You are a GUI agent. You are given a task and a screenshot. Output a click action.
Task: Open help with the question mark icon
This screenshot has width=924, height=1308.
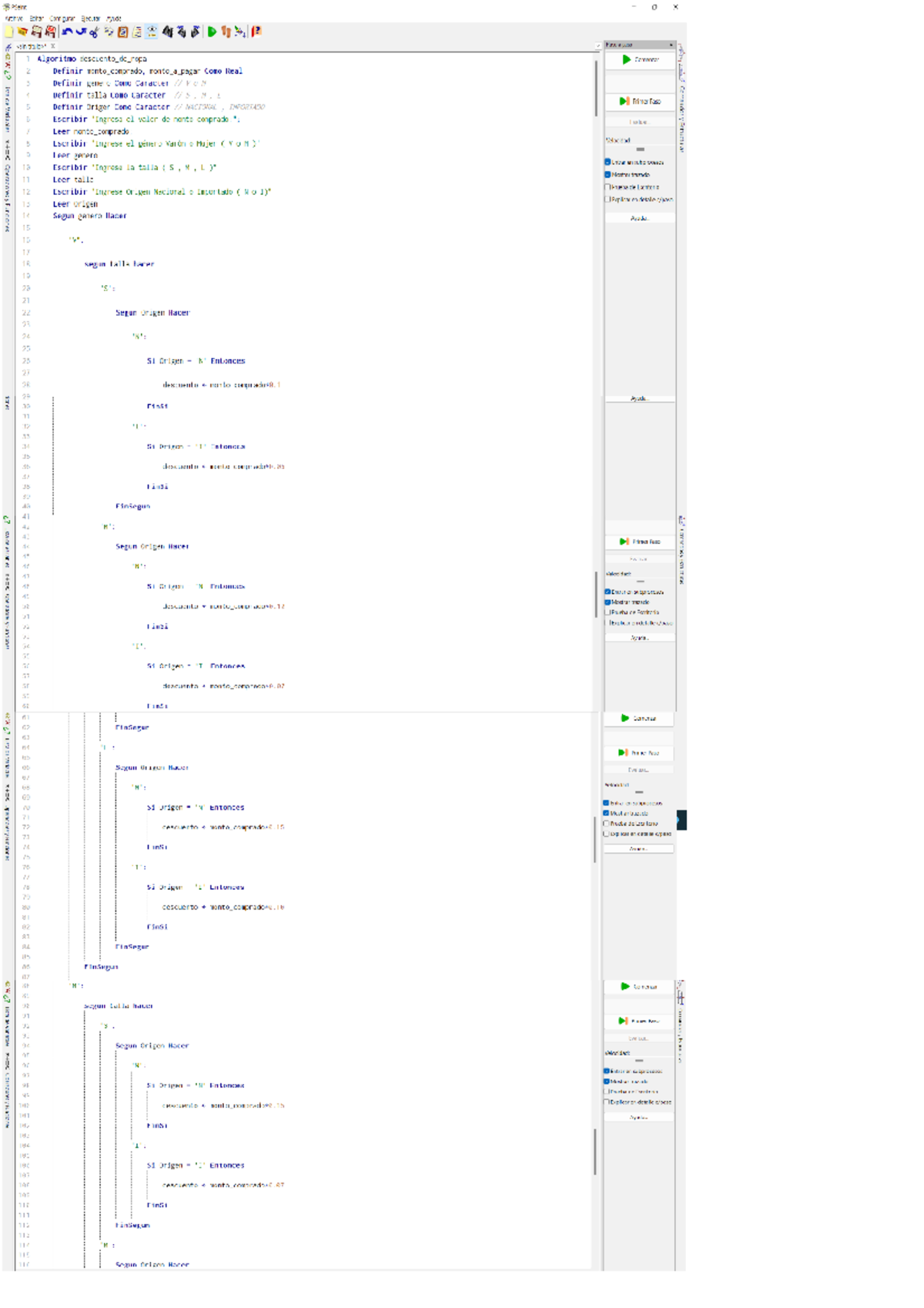pos(256,32)
